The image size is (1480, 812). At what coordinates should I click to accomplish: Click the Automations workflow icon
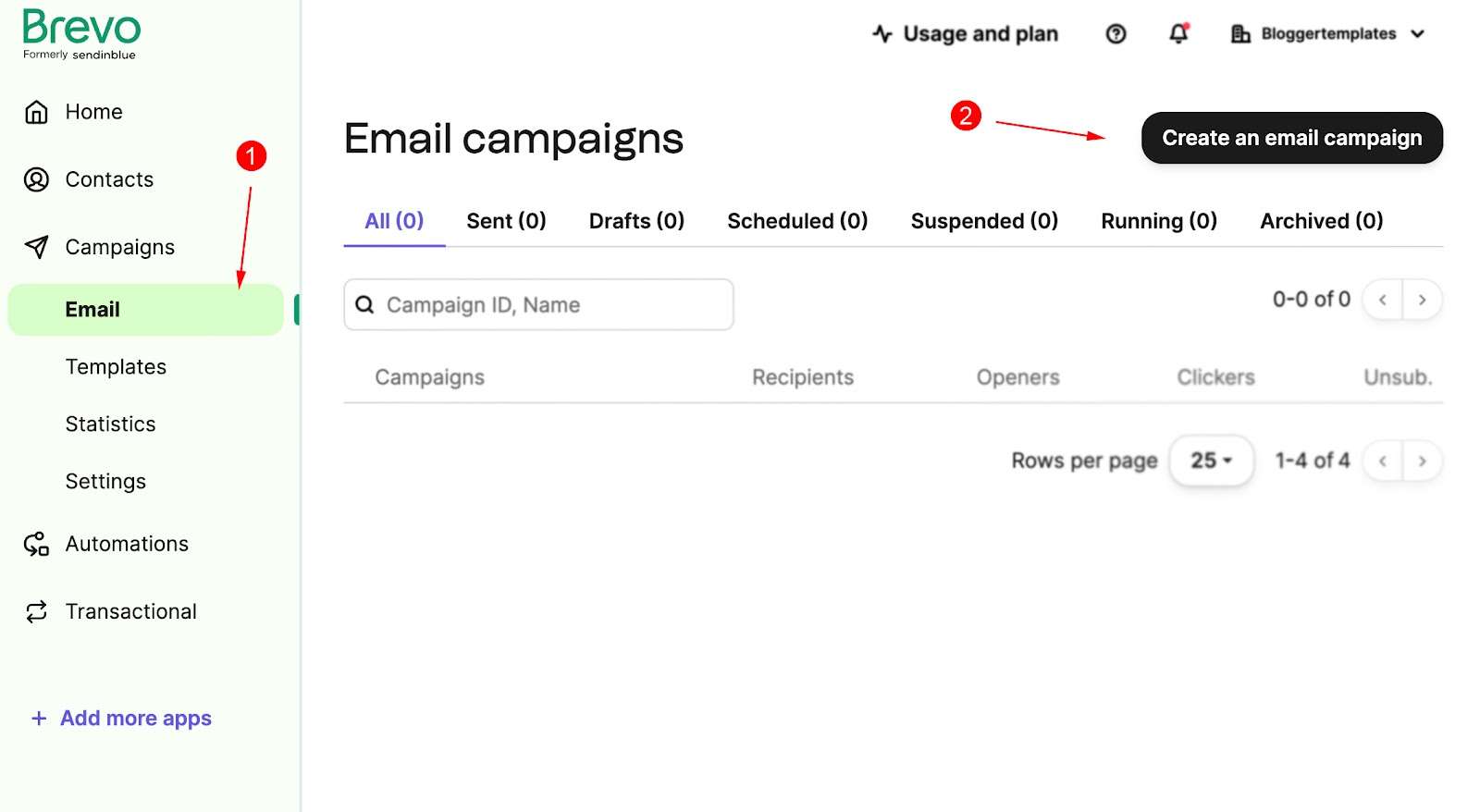click(x=36, y=544)
